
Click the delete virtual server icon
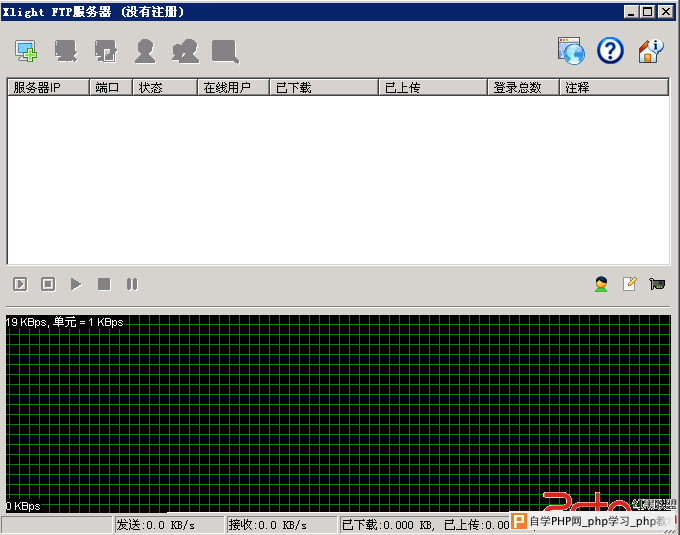coord(66,51)
